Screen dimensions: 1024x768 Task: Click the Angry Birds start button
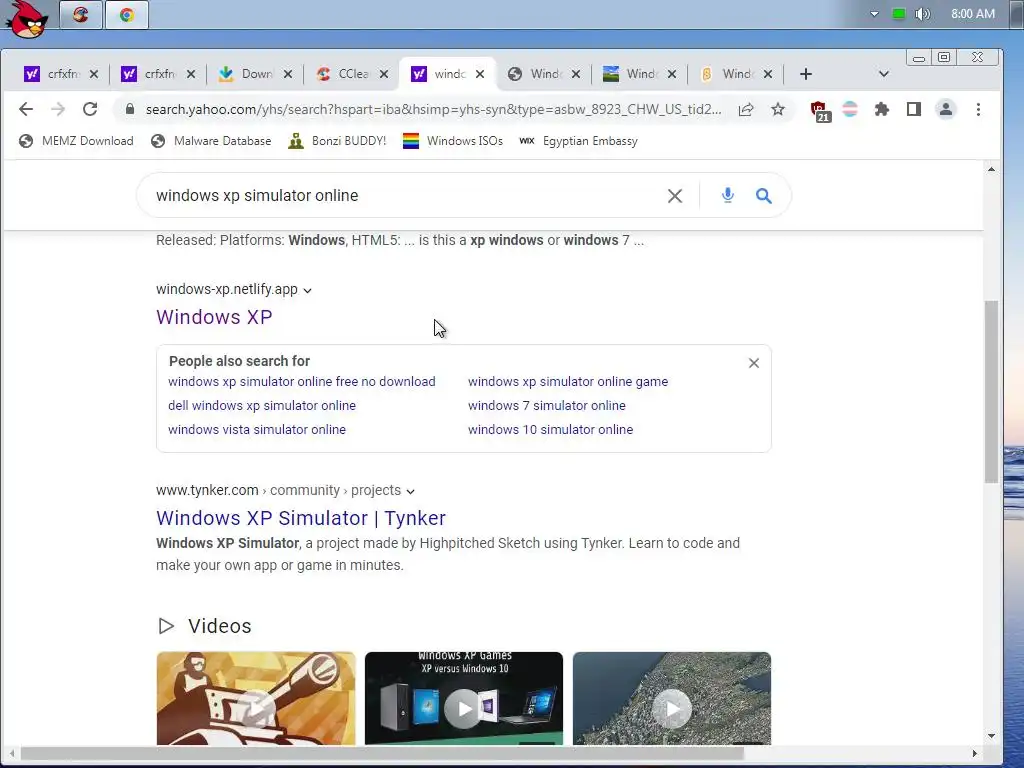(27, 18)
